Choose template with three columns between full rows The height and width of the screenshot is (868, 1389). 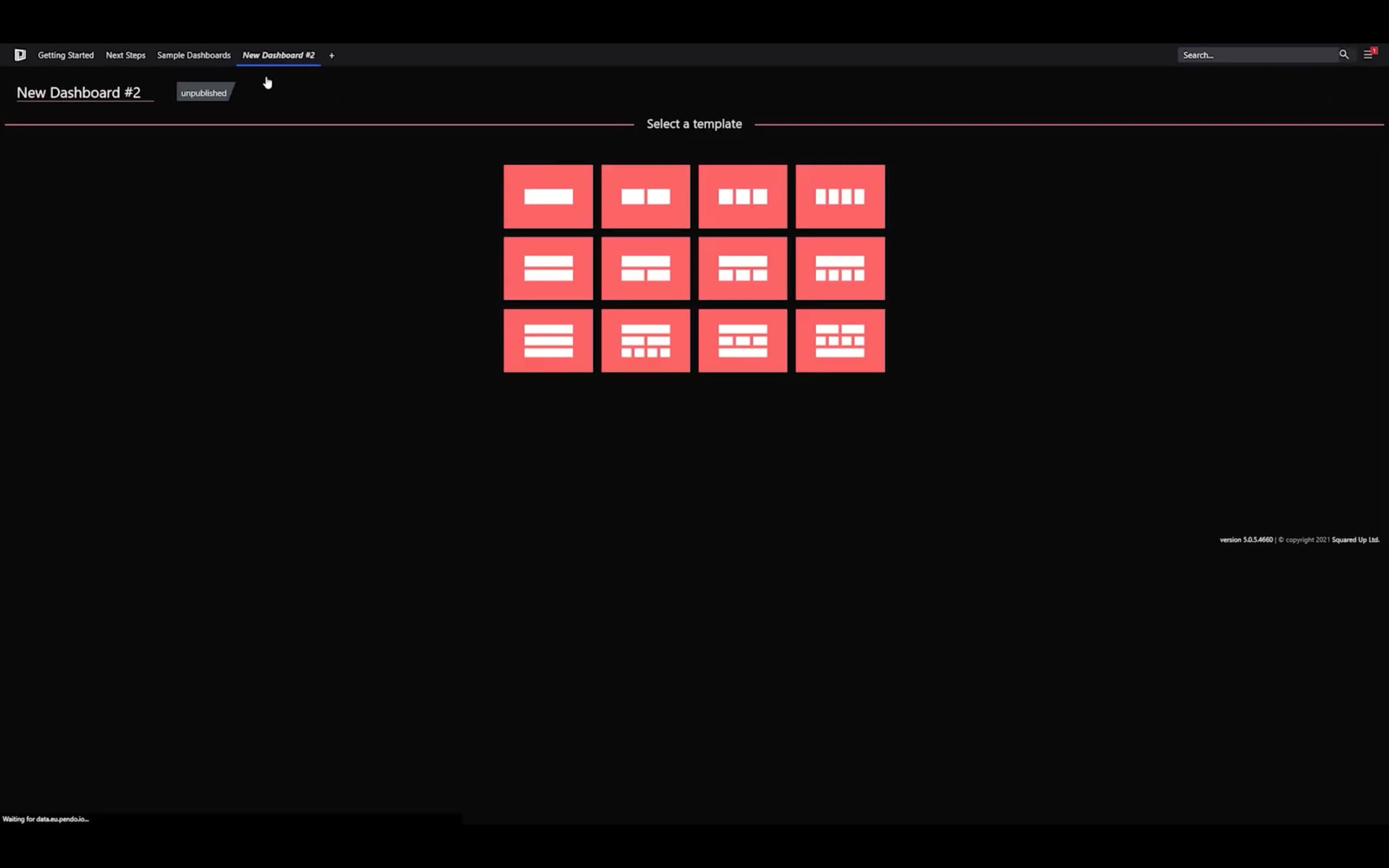(x=743, y=341)
